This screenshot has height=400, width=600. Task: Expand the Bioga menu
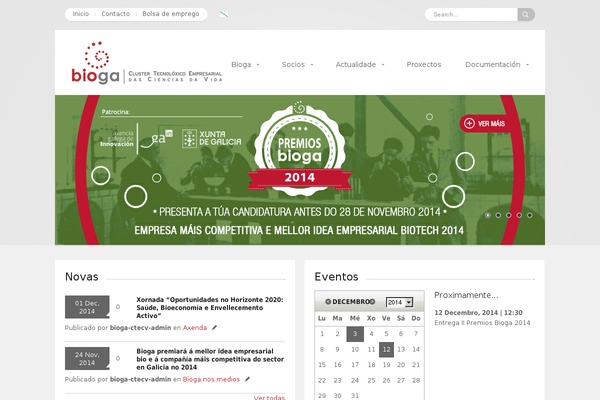[x=245, y=64]
